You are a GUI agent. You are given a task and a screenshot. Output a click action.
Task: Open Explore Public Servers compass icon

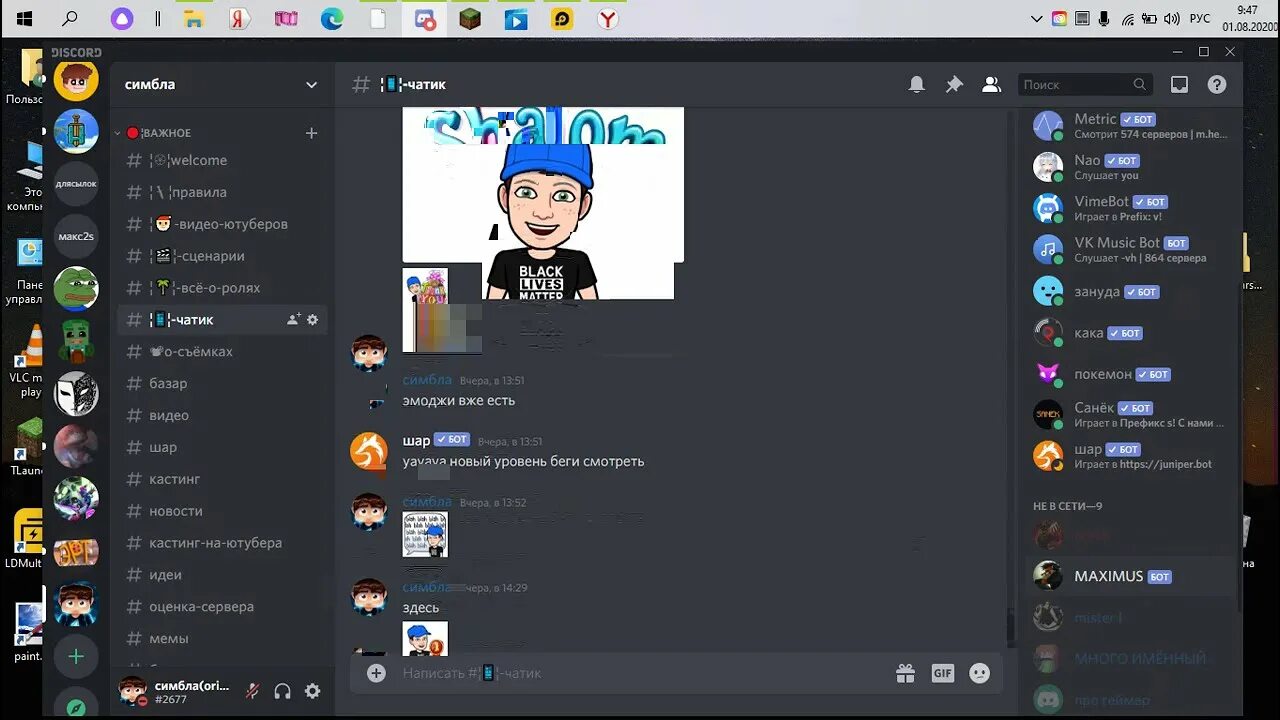[x=76, y=705]
